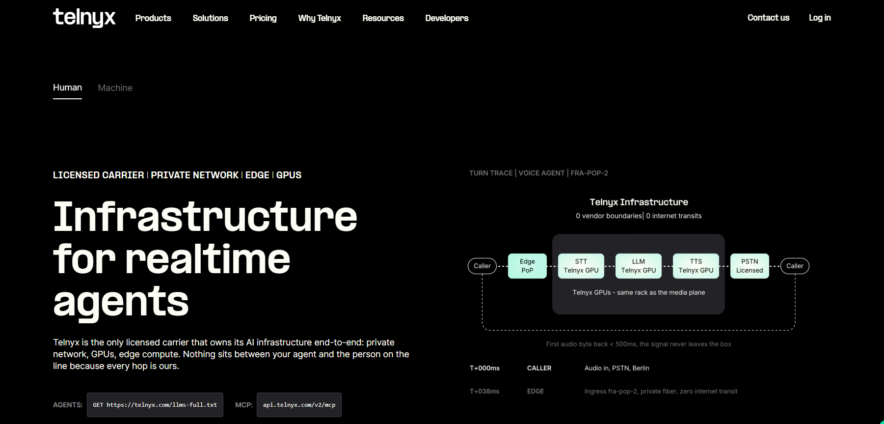Select the Human tab
The height and width of the screenshot is (424, 884).
(67, 87)
